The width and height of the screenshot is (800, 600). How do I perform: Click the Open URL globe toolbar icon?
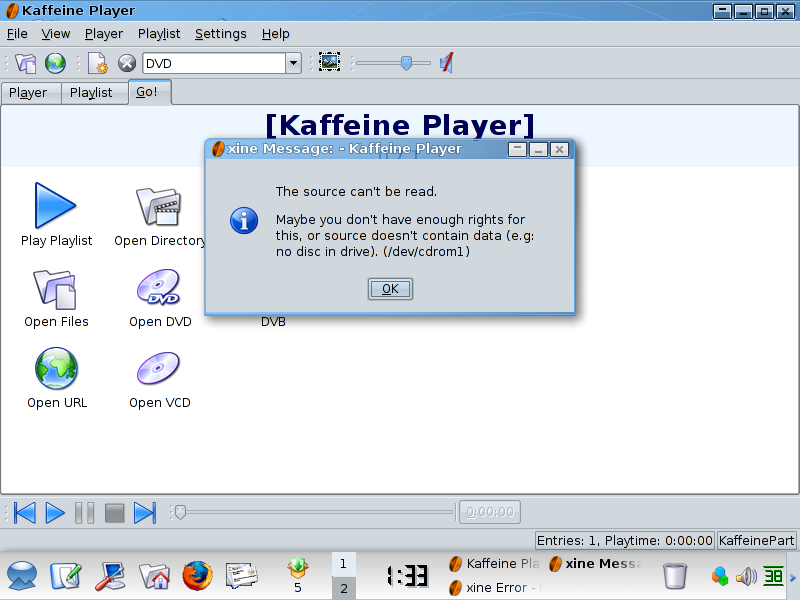pos(56,63)
